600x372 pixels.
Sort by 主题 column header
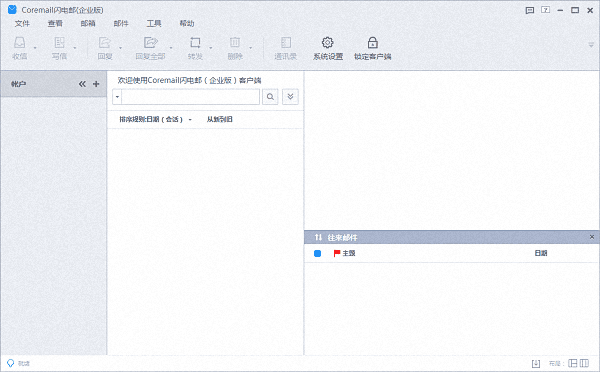point(349,253)
